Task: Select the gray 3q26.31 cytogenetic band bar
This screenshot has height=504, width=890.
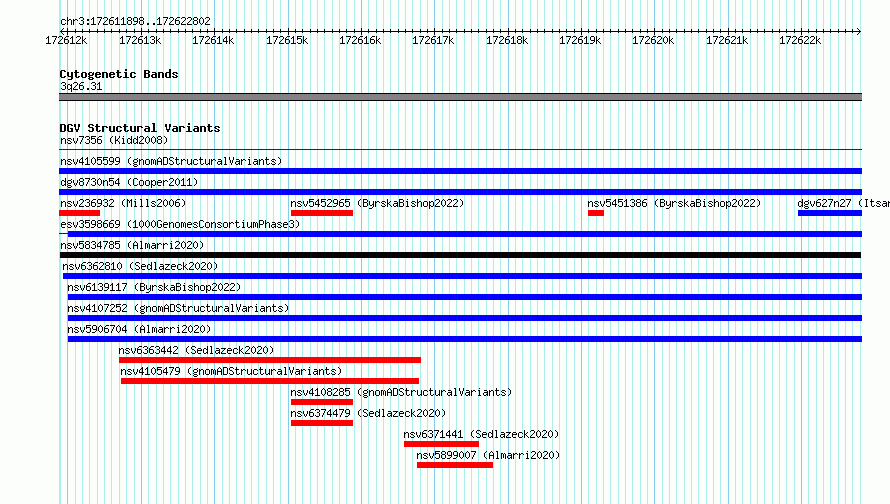Action: tap(460, 97)
